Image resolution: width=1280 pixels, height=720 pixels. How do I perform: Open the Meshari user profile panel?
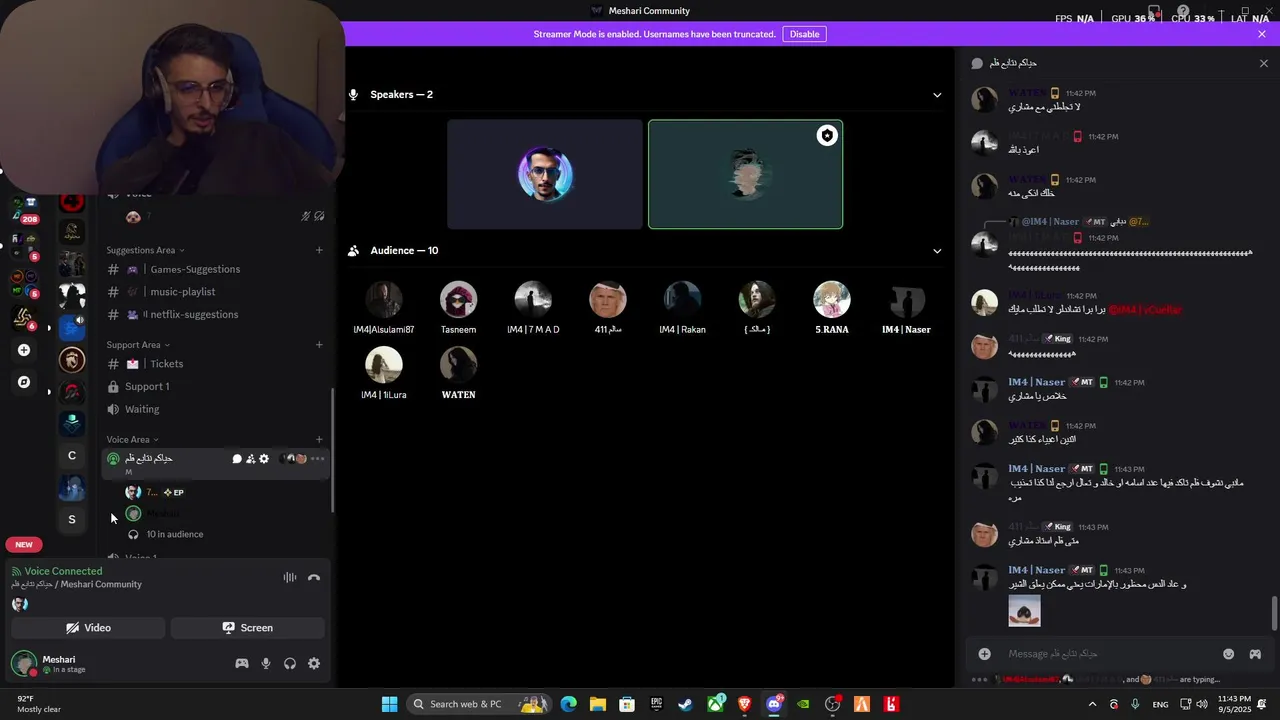pos(60,664)
